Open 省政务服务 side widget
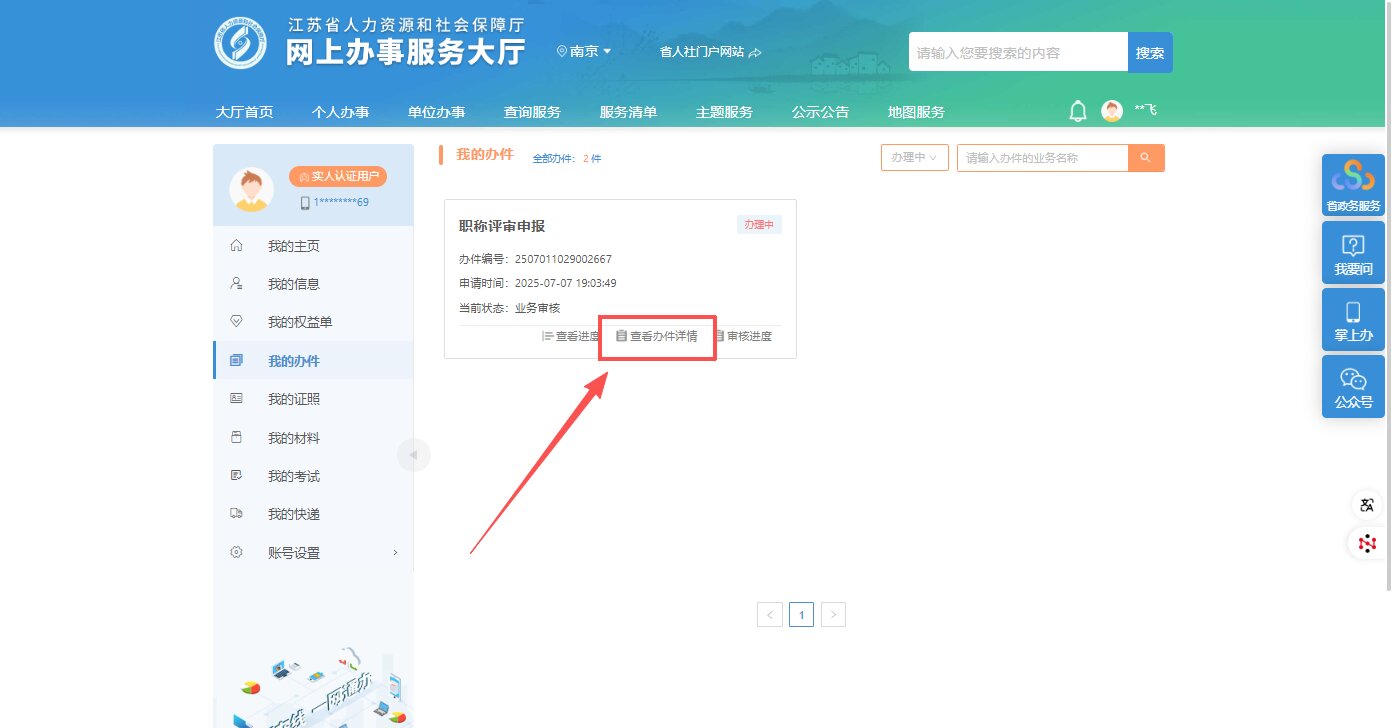Screen dimensions: 1392x728 (1353, 185)
